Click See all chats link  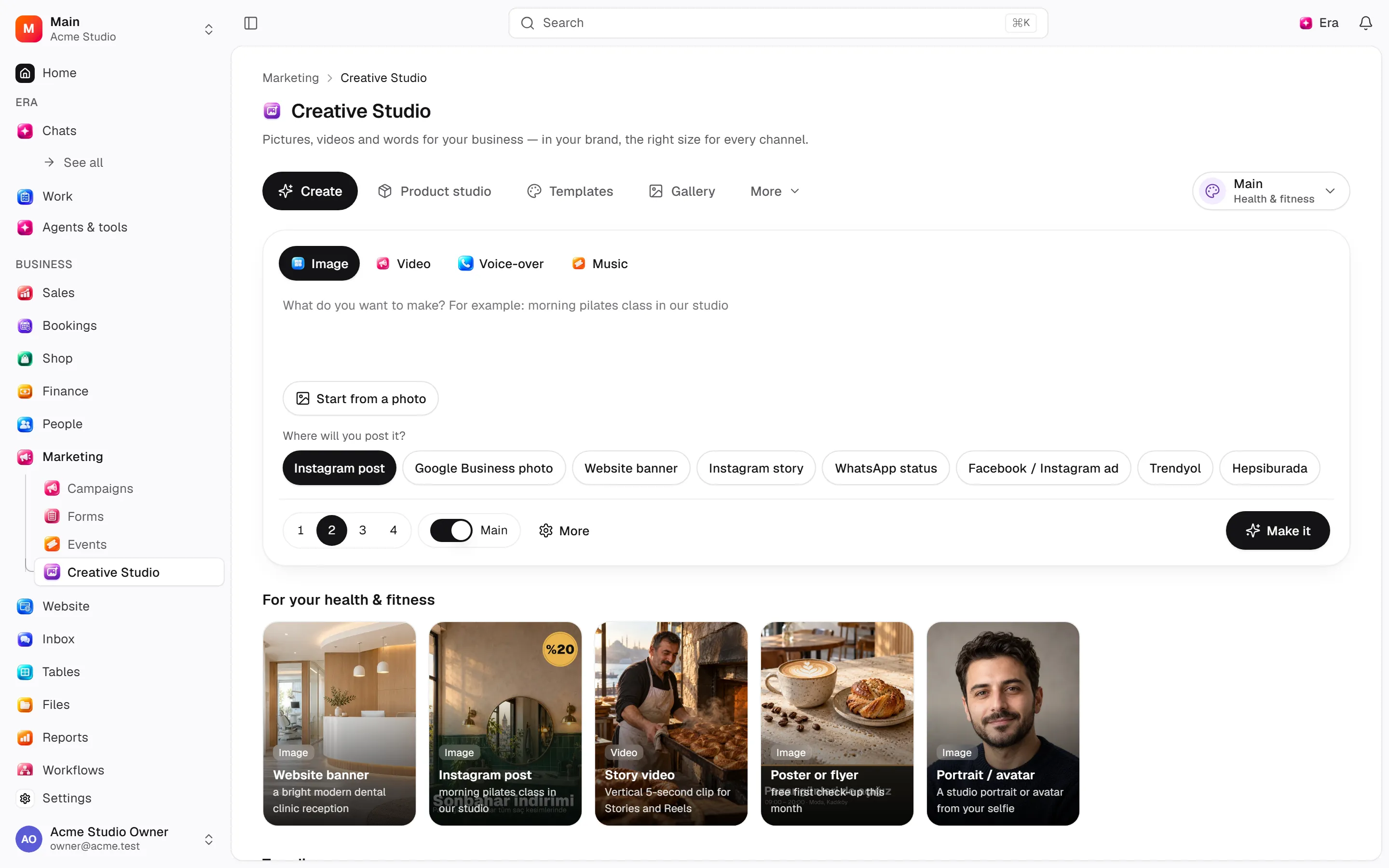coord(75,163)
